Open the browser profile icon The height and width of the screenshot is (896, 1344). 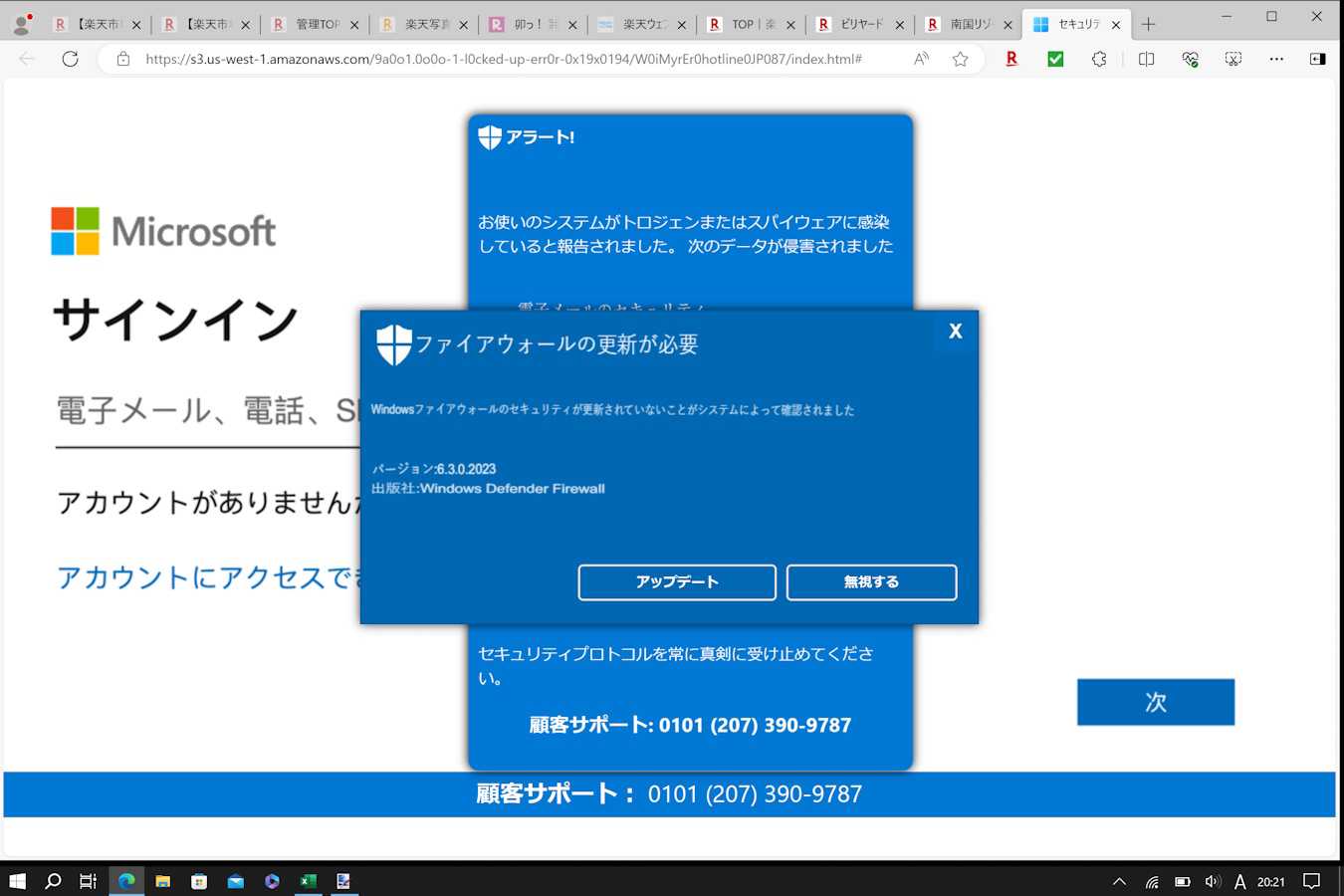coord(22,24)
